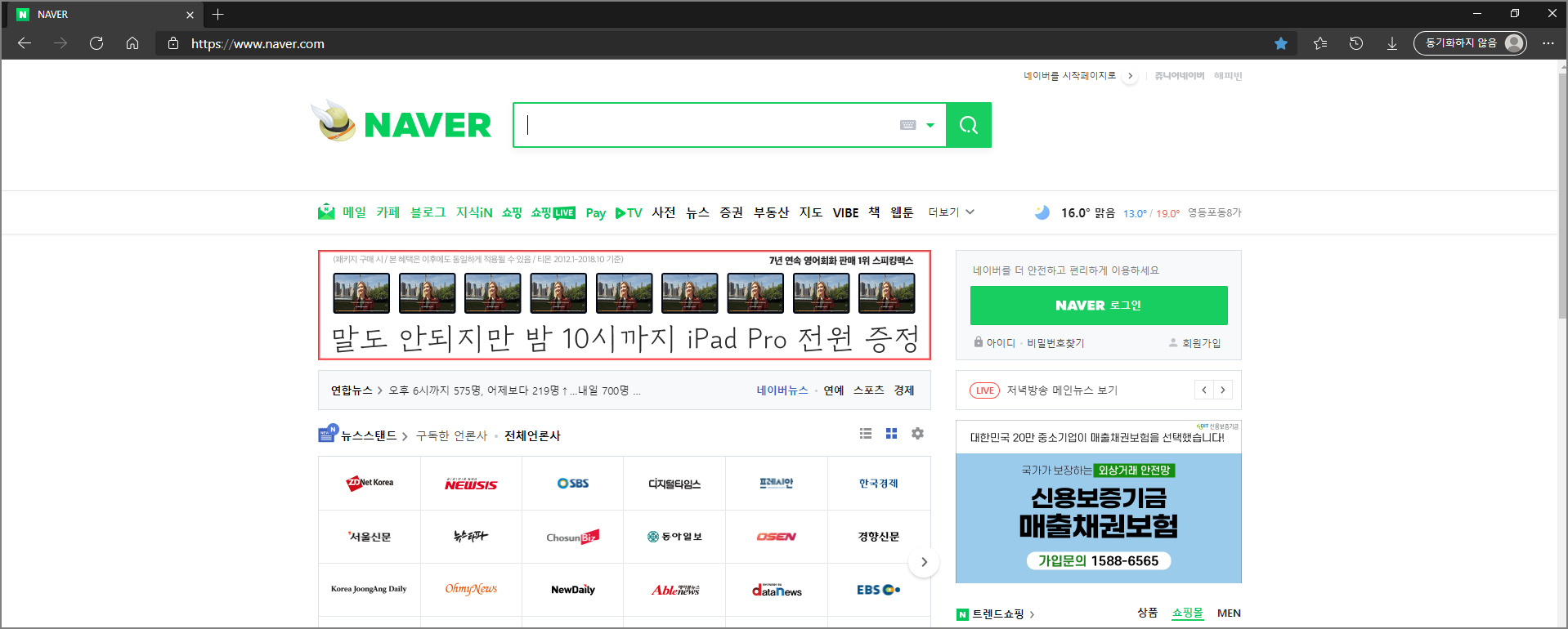Open the 쥬니어네이버 link

(x=1179, y=75)
